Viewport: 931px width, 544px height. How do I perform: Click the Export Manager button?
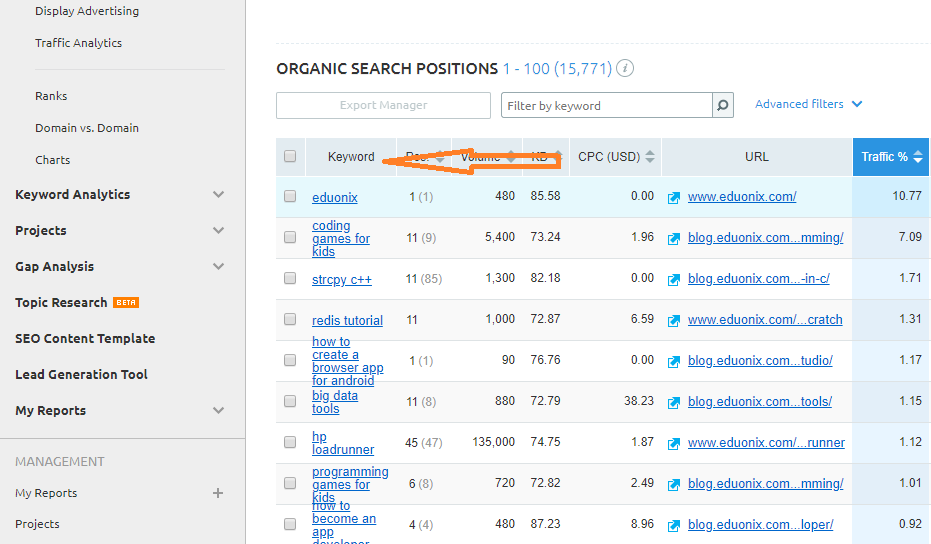pyautogui.click(x=384, y=105)
